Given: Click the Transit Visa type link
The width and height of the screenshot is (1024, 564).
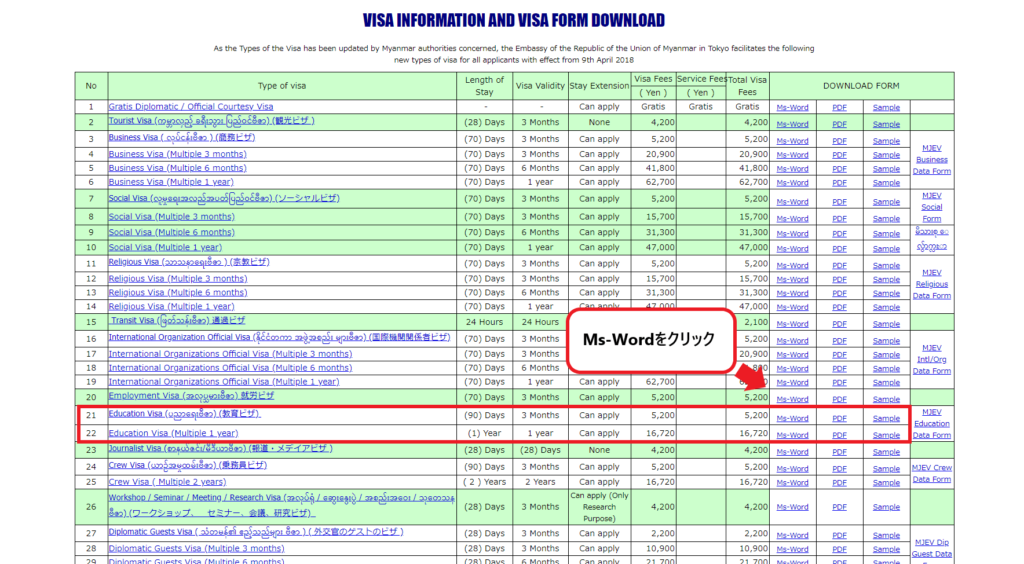Looking at the screenshot, I should (x=177, y=321).
